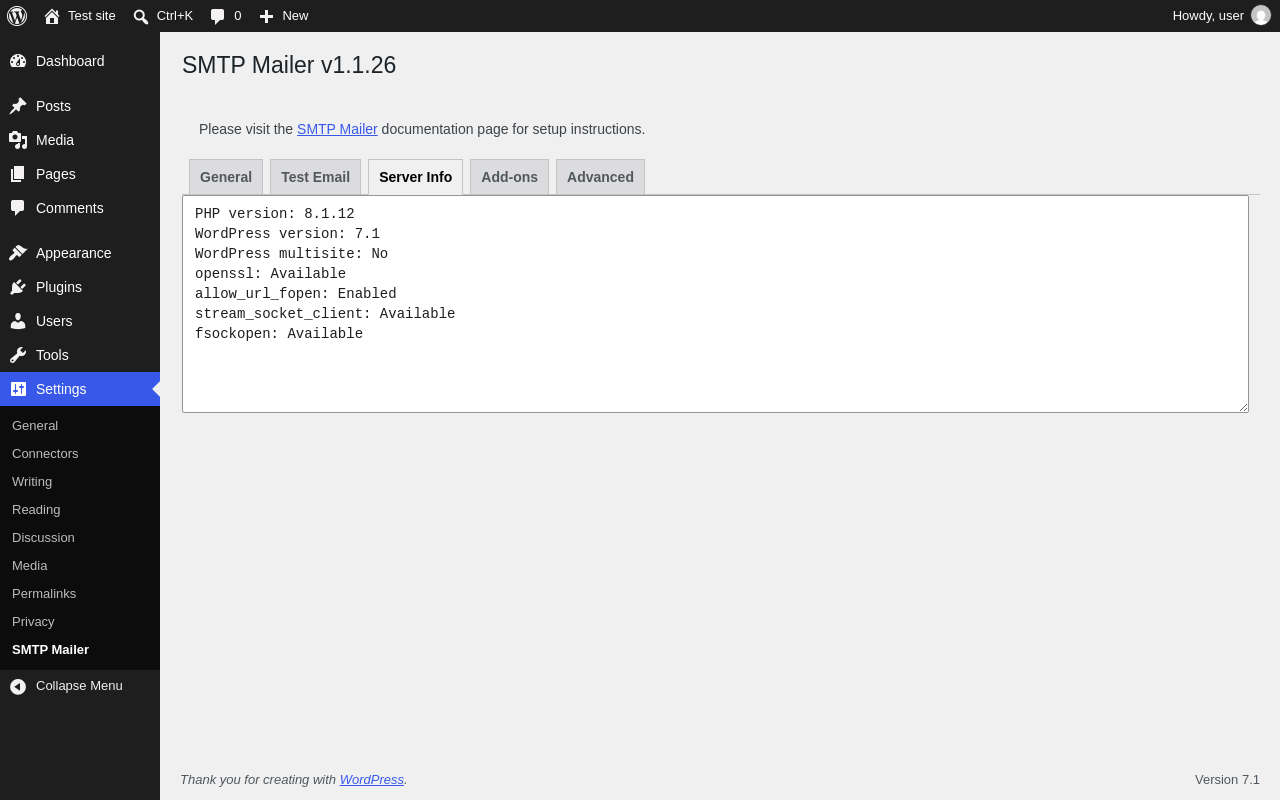This screenshot has width=1280, height=800.
Task: Open the Dashboard icon in sidebar
Action: coord(18,61)
